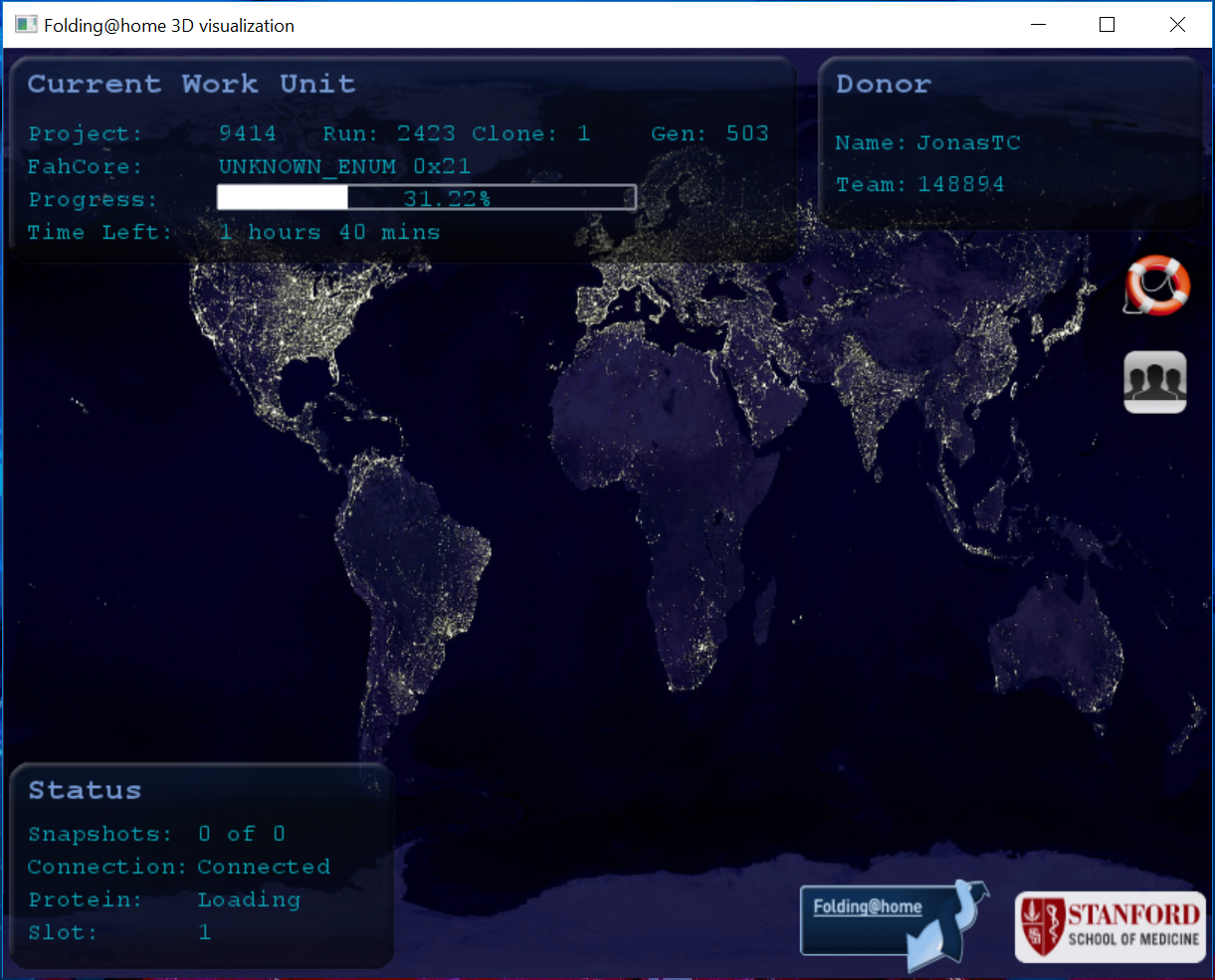Click the Slot value 1
This screenshot has width=1215, height=980.
(205, 932)
